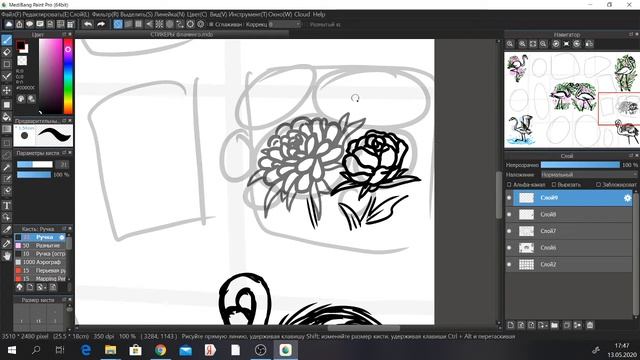Viewport: 640px width, 360px height.
Task: Open File Explorer from taskbar
Action: pos(111,350)
